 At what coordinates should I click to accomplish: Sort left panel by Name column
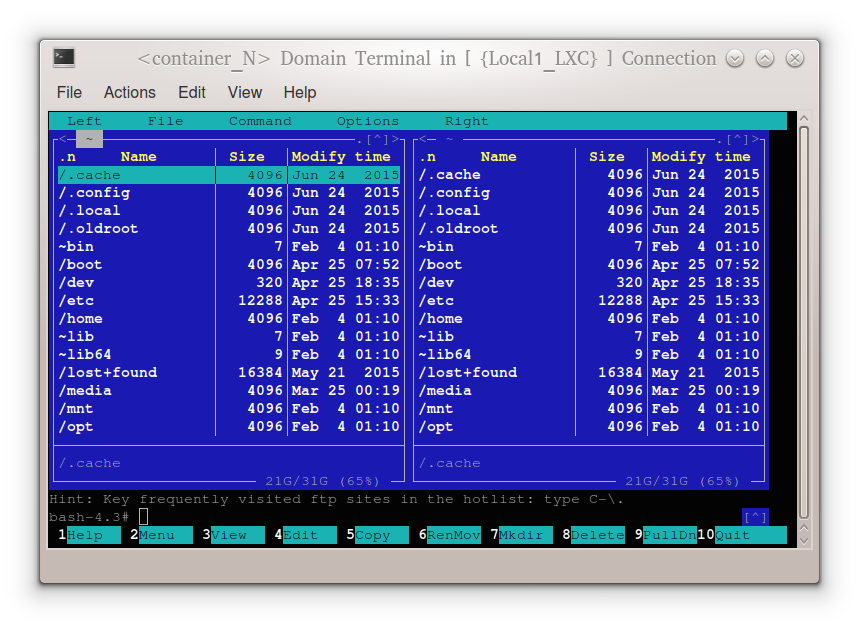139,157
